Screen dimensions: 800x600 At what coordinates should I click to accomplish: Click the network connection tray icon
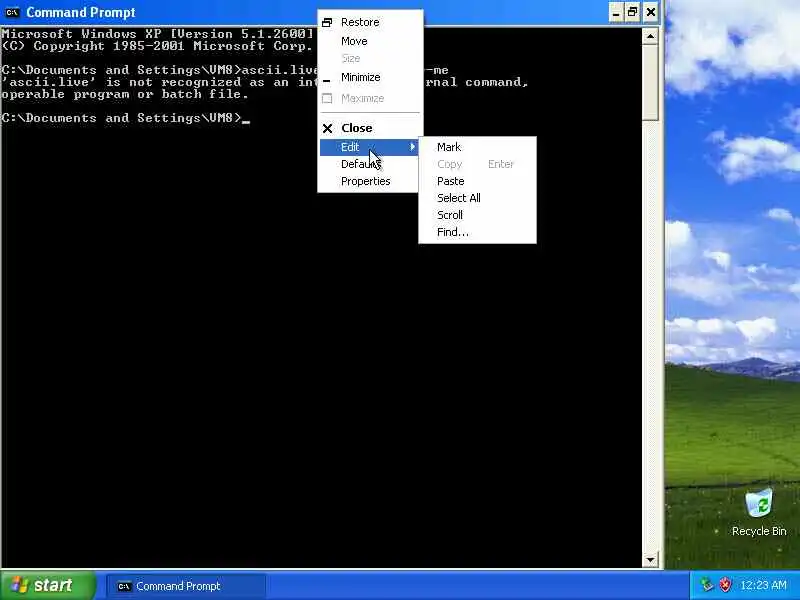(707, 585)
